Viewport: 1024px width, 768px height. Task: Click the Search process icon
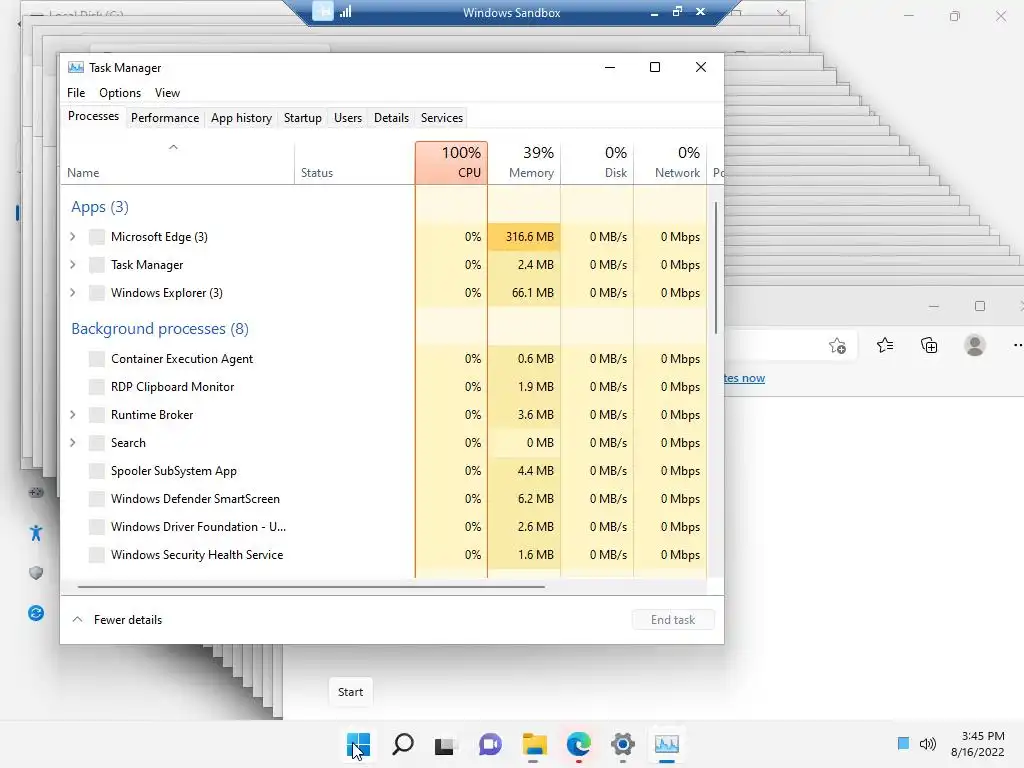pos(97,443)
